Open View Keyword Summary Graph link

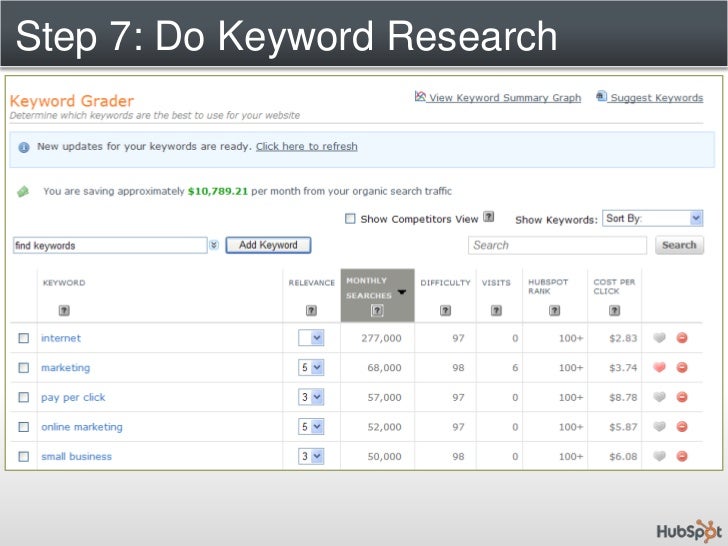[505, 98]
